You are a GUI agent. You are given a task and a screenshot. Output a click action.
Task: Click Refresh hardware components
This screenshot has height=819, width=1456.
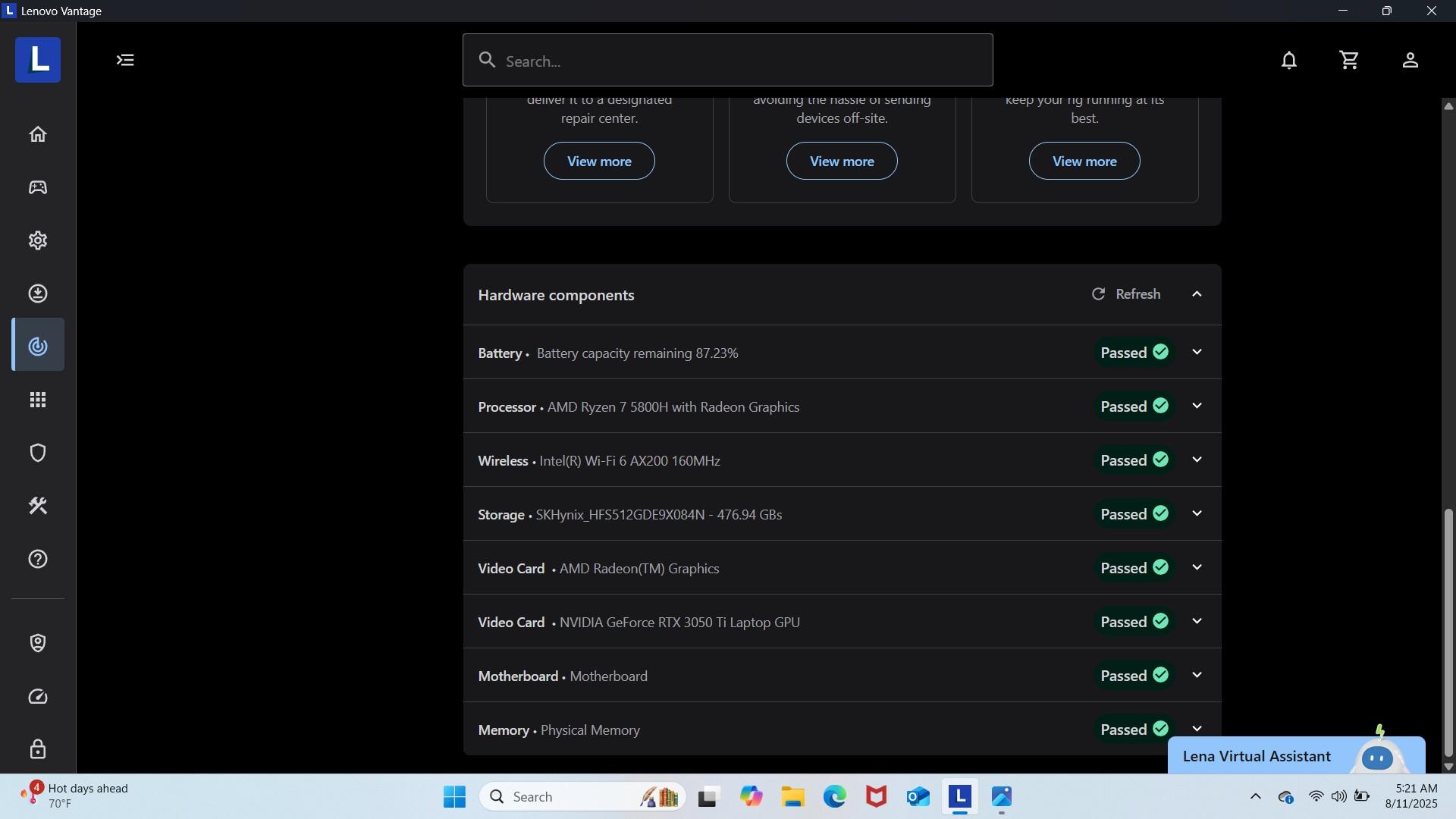[x=1126, y=294]
